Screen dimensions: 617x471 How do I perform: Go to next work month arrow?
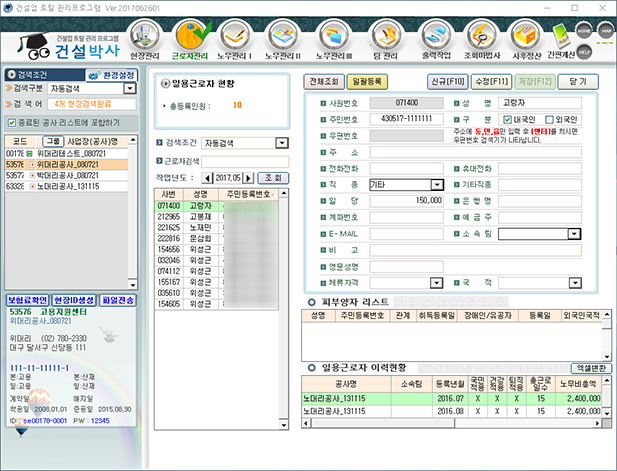coord(248,178)
